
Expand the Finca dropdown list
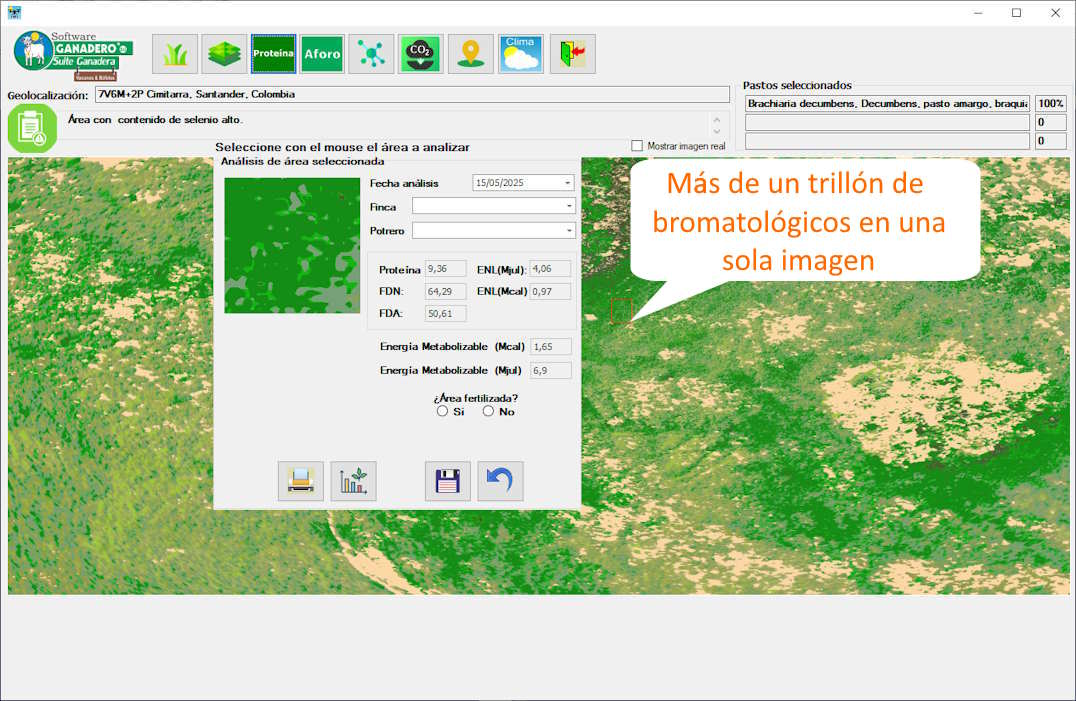(569, 206)
